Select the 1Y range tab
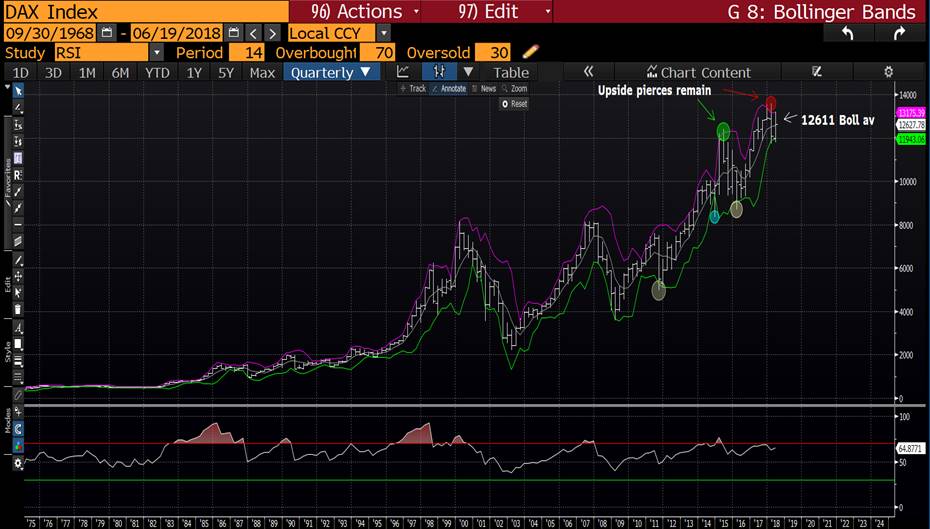This screenshot has height=529, width=930. 194,72
